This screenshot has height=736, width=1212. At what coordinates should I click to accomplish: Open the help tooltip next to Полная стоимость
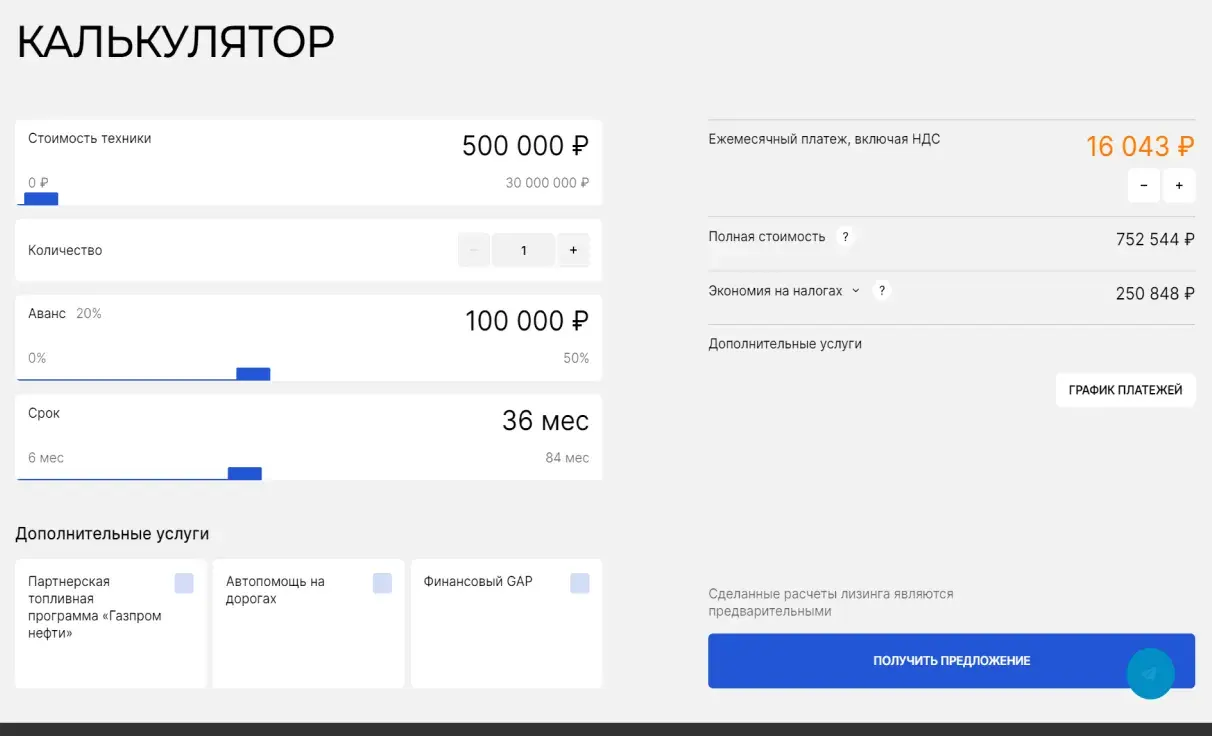click(x=846, y=237)
